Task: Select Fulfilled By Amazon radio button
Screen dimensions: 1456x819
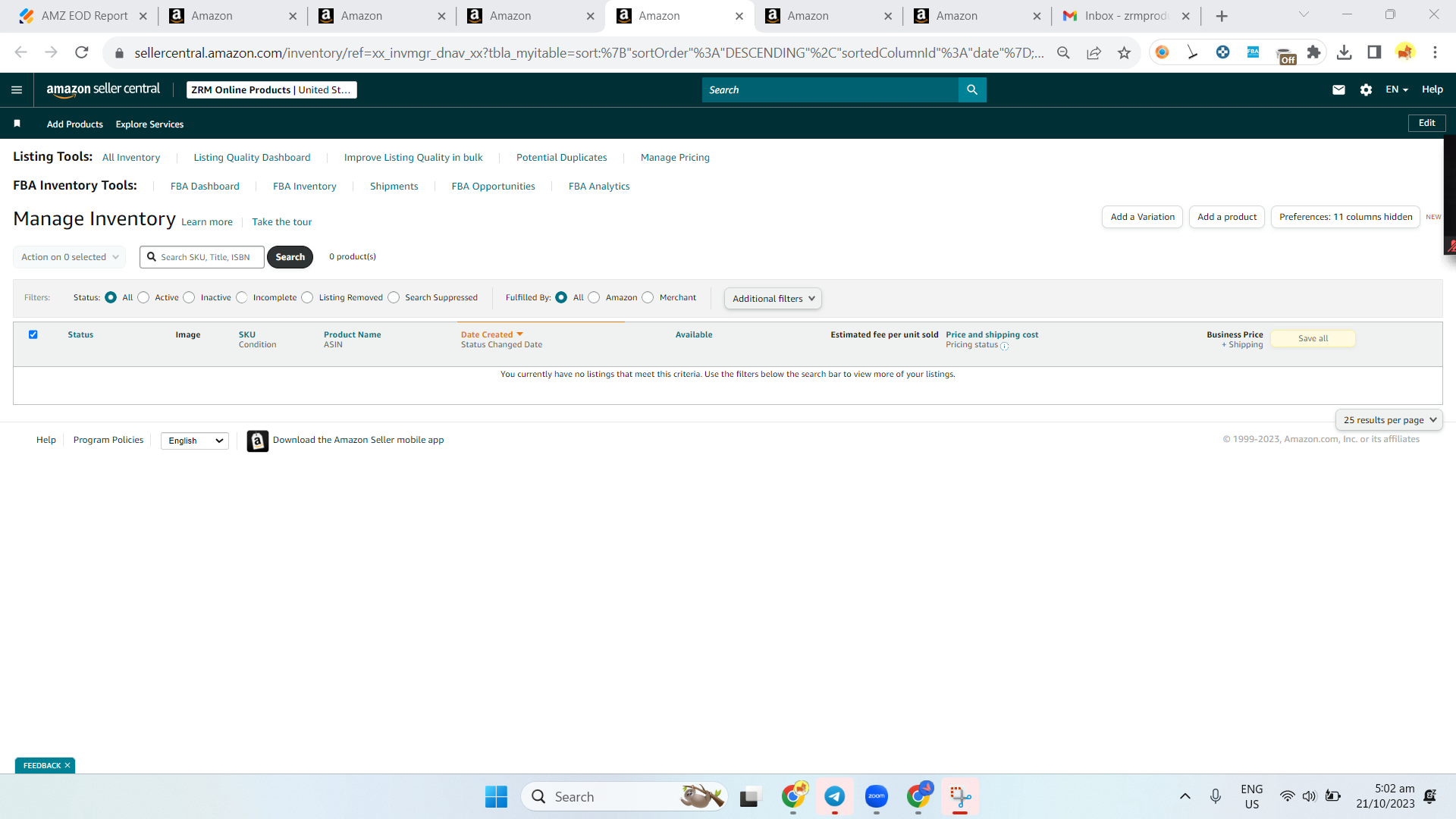Action: 594,297
